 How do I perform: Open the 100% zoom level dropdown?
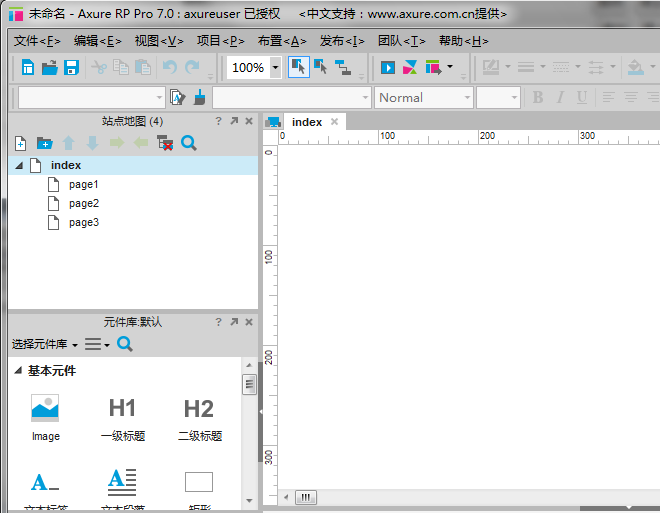coord(273,68)
